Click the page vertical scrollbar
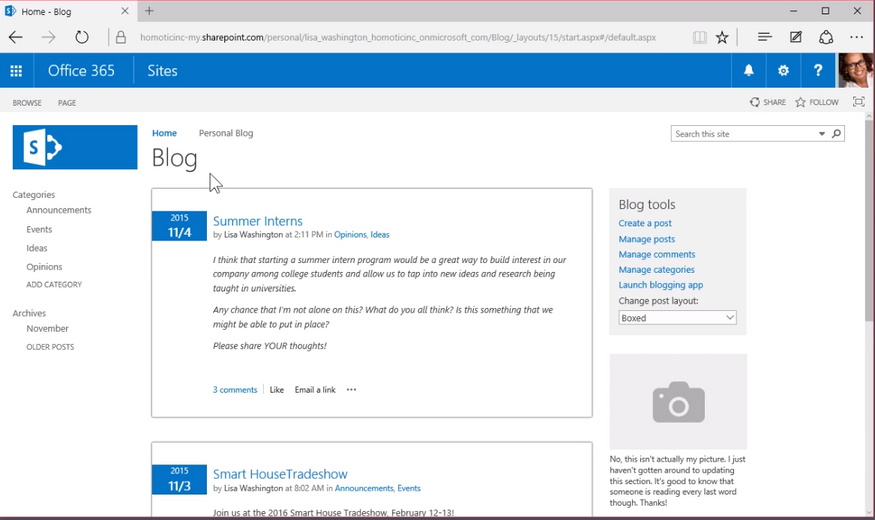The image size is (875, 520). (x=869, y=219)
